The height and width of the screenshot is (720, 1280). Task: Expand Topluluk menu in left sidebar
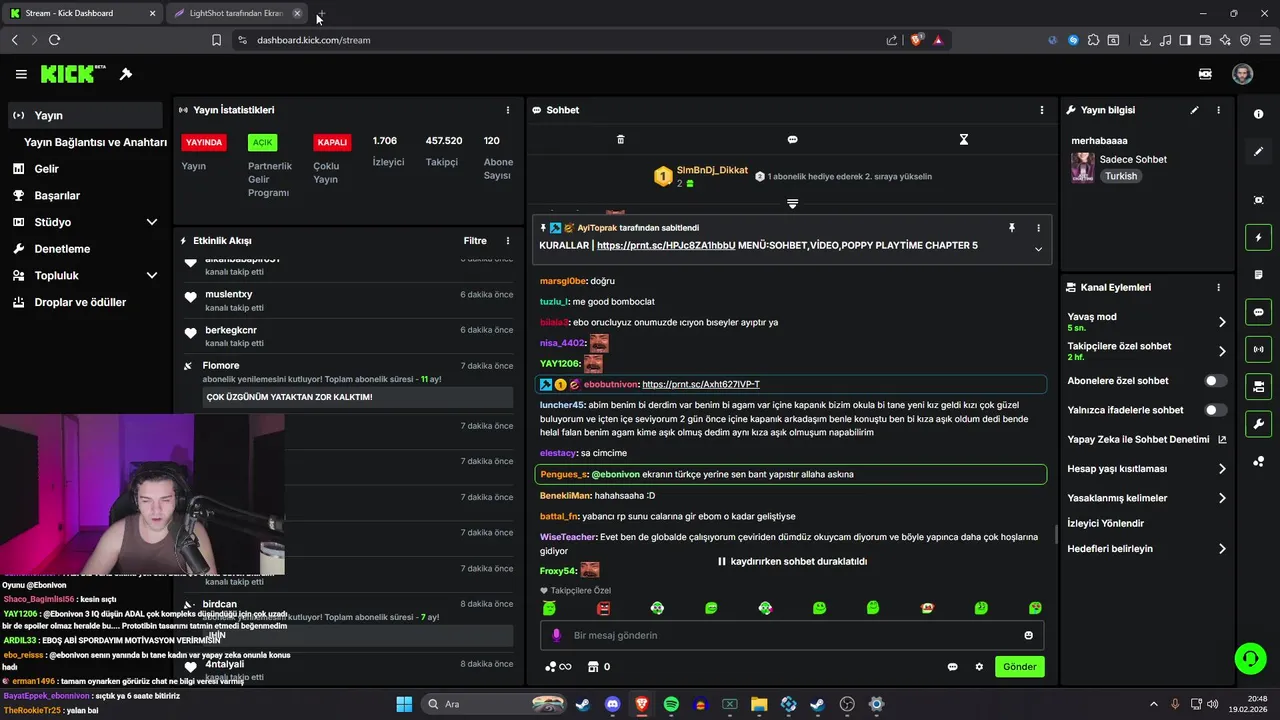point(152,275)
